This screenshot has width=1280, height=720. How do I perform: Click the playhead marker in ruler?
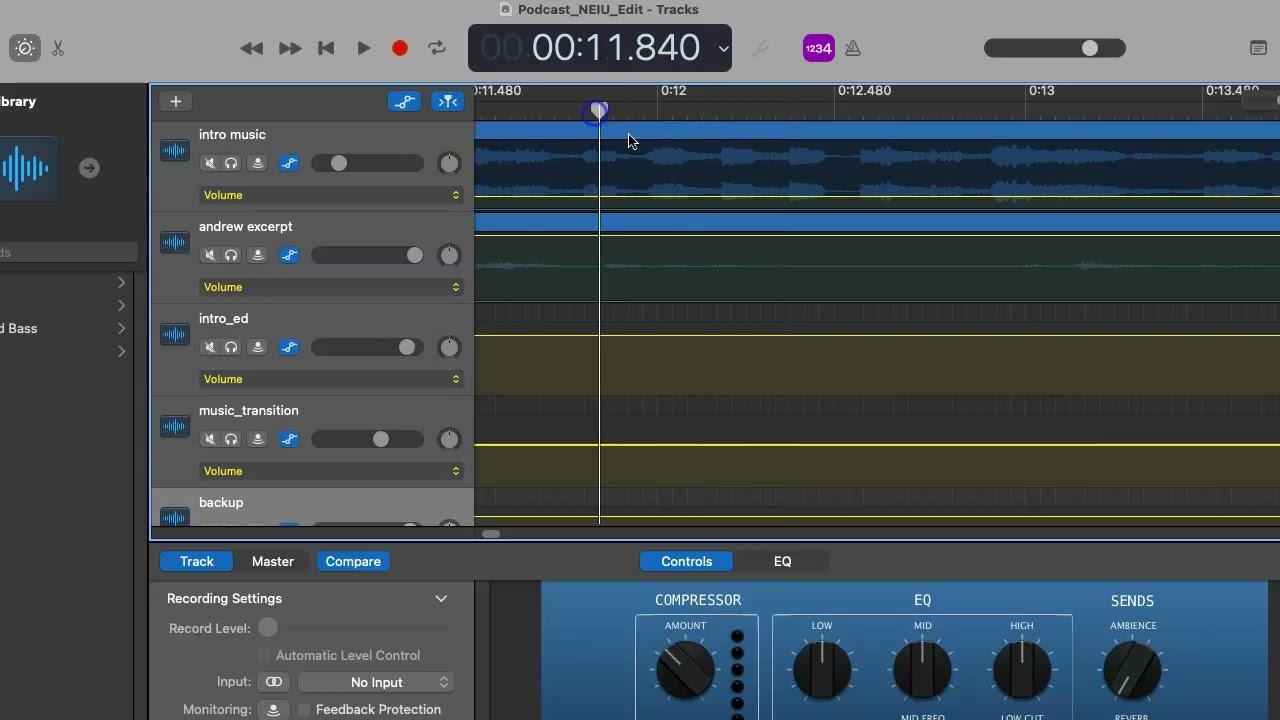point(598,111)
